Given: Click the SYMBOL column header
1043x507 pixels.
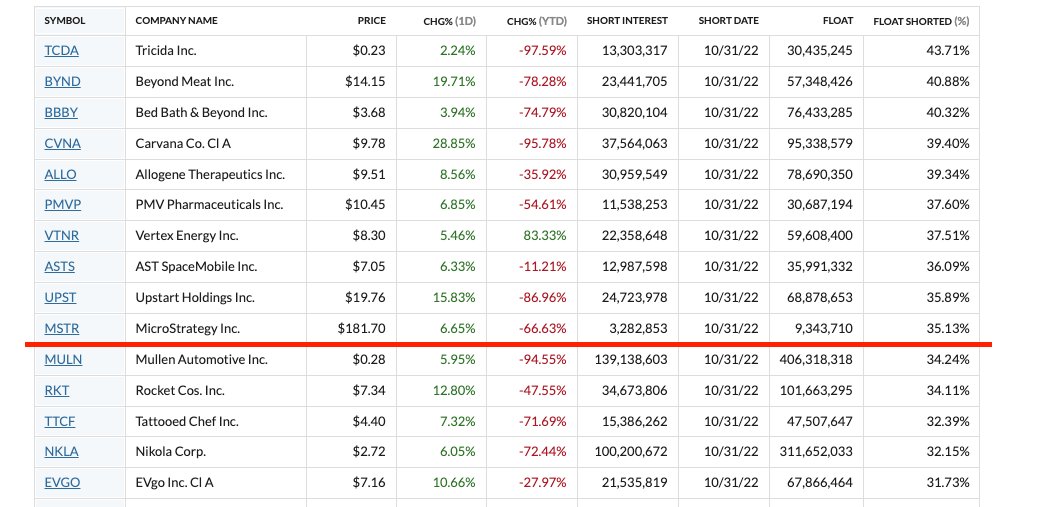Looking at the screenshot, I should point(65,21).
